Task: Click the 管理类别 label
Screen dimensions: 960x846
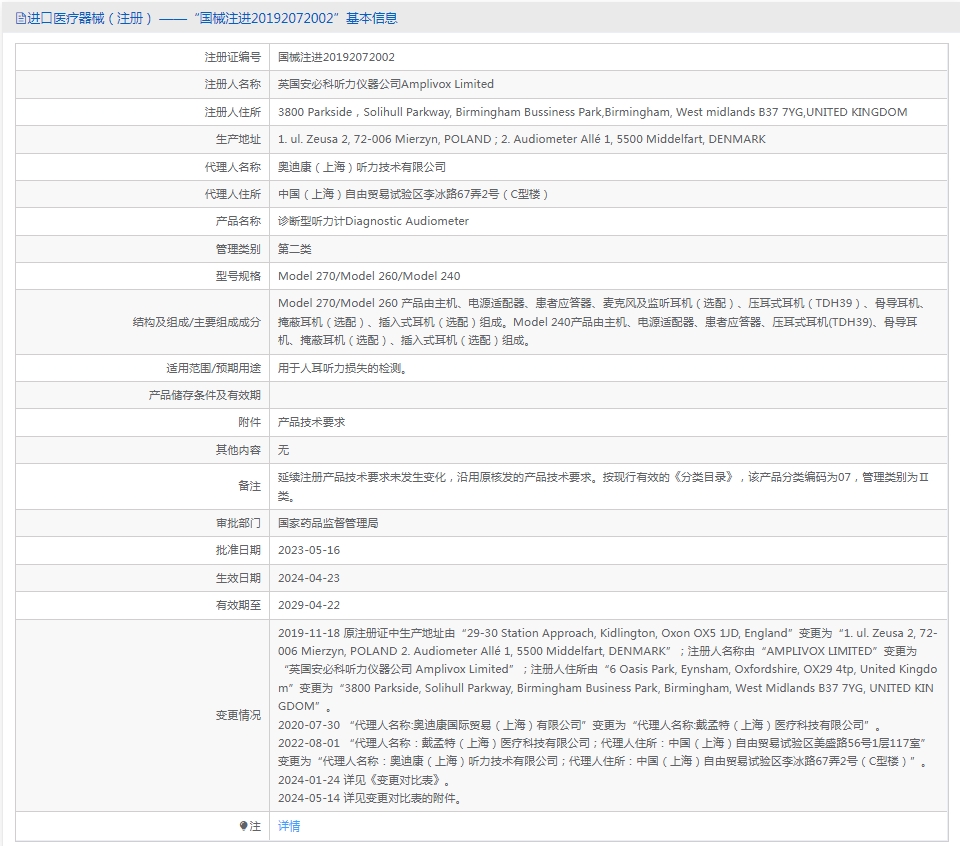Action: click(x=238, y=249)
